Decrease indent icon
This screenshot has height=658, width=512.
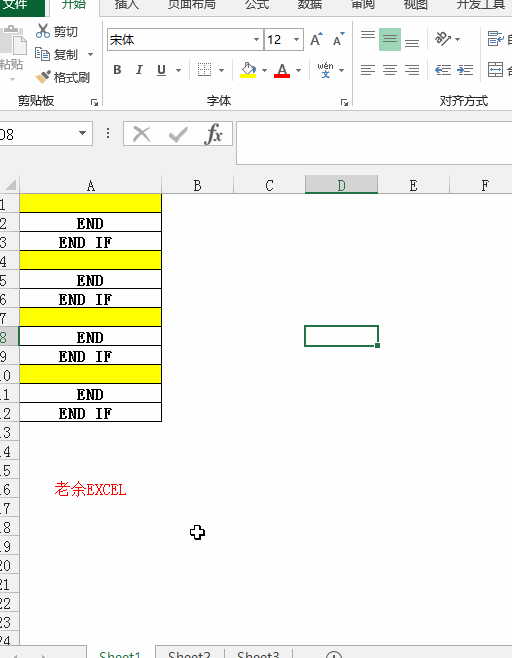click(443, 70)
